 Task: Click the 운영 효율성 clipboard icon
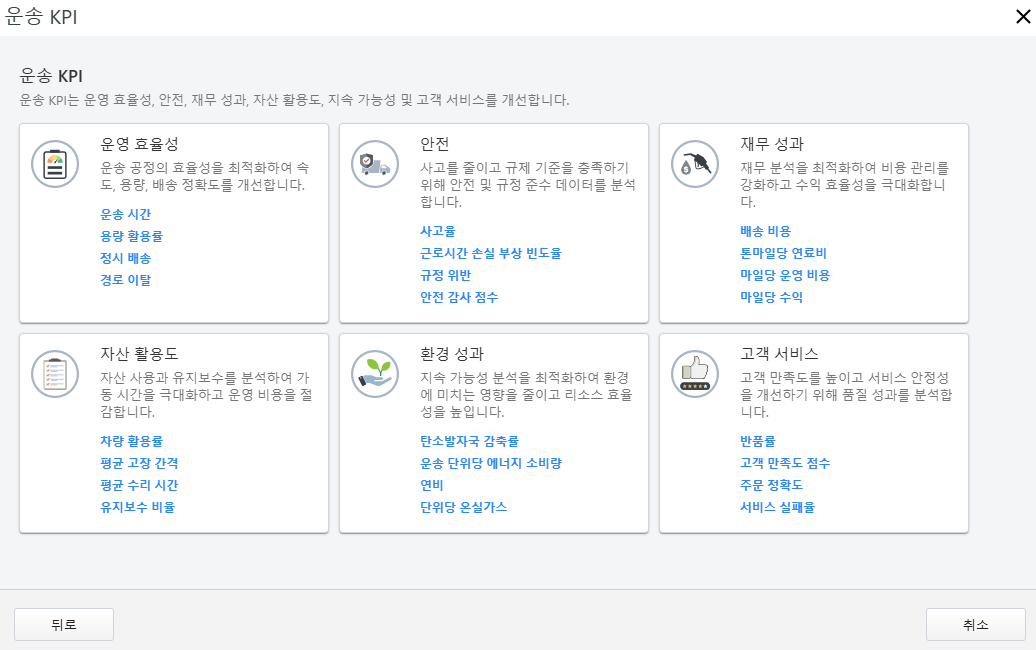coord(54,163)
